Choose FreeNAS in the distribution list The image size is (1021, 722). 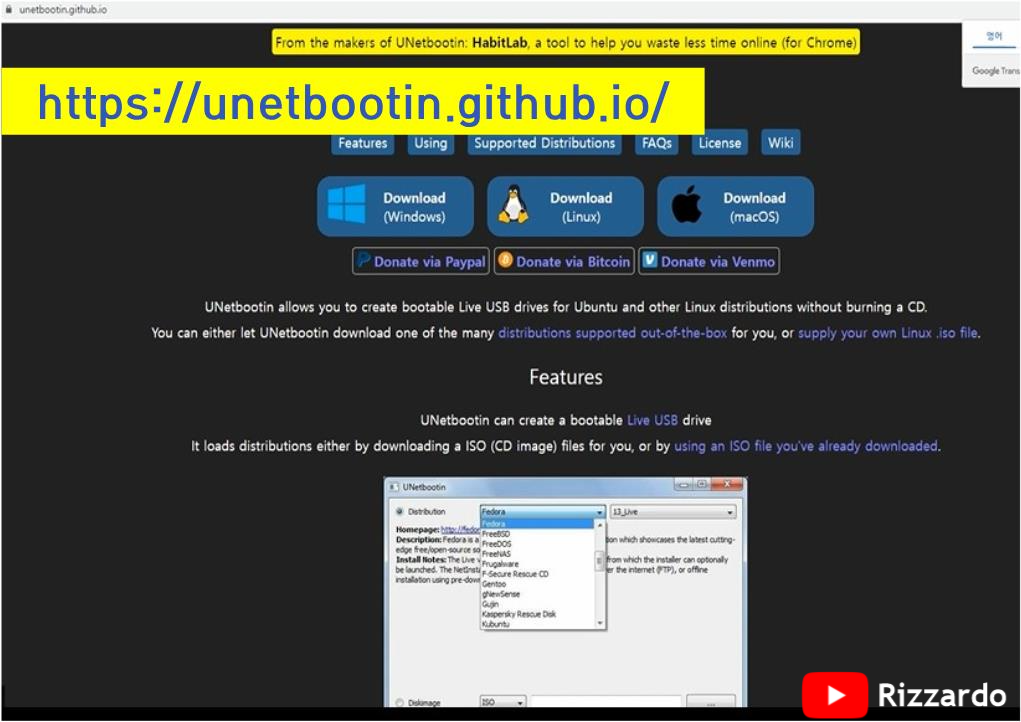tap(496, 554)
